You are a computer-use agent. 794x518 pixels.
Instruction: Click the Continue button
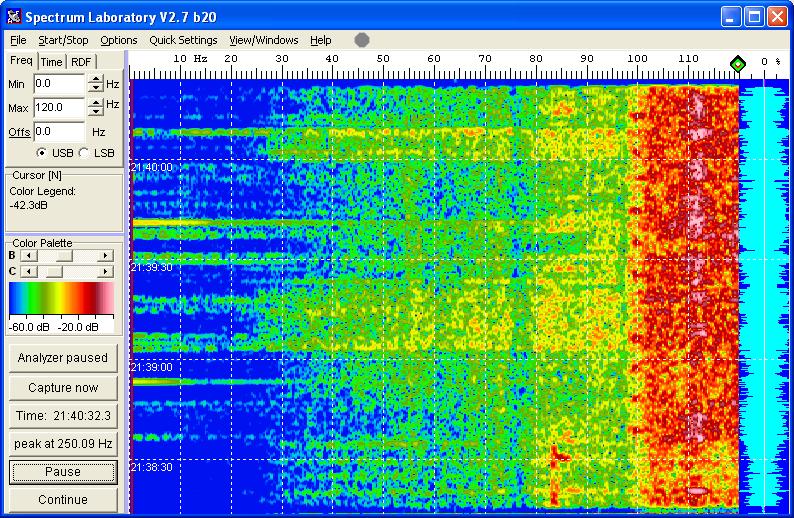(x=63, y=499)
